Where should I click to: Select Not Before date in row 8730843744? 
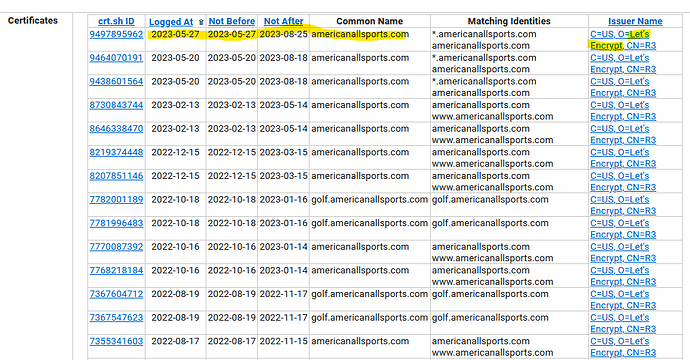231,105
